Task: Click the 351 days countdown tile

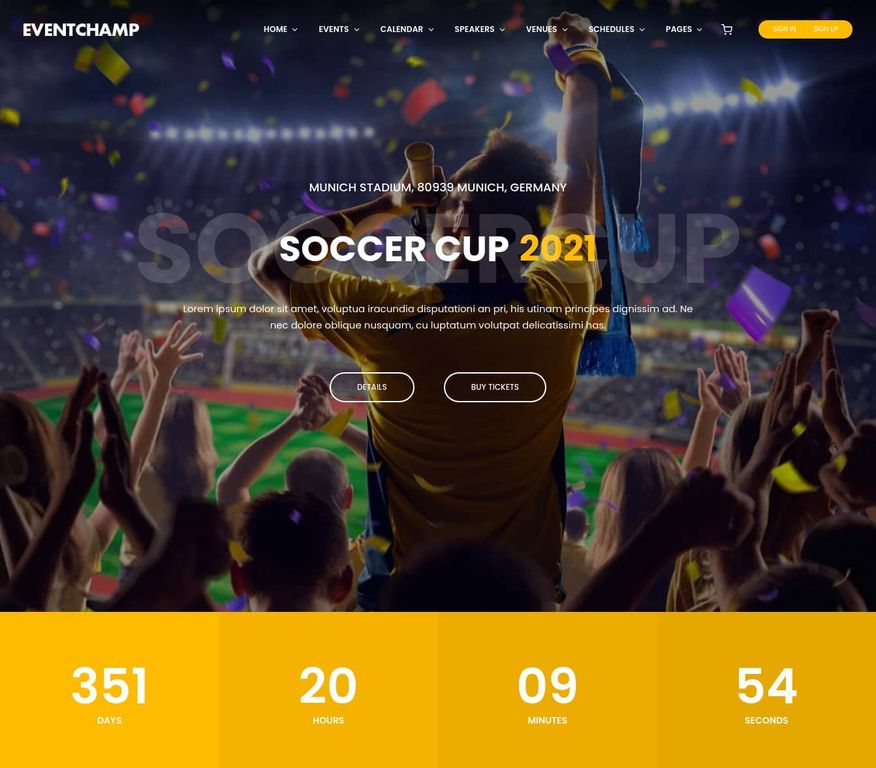Action: [110, 690]
